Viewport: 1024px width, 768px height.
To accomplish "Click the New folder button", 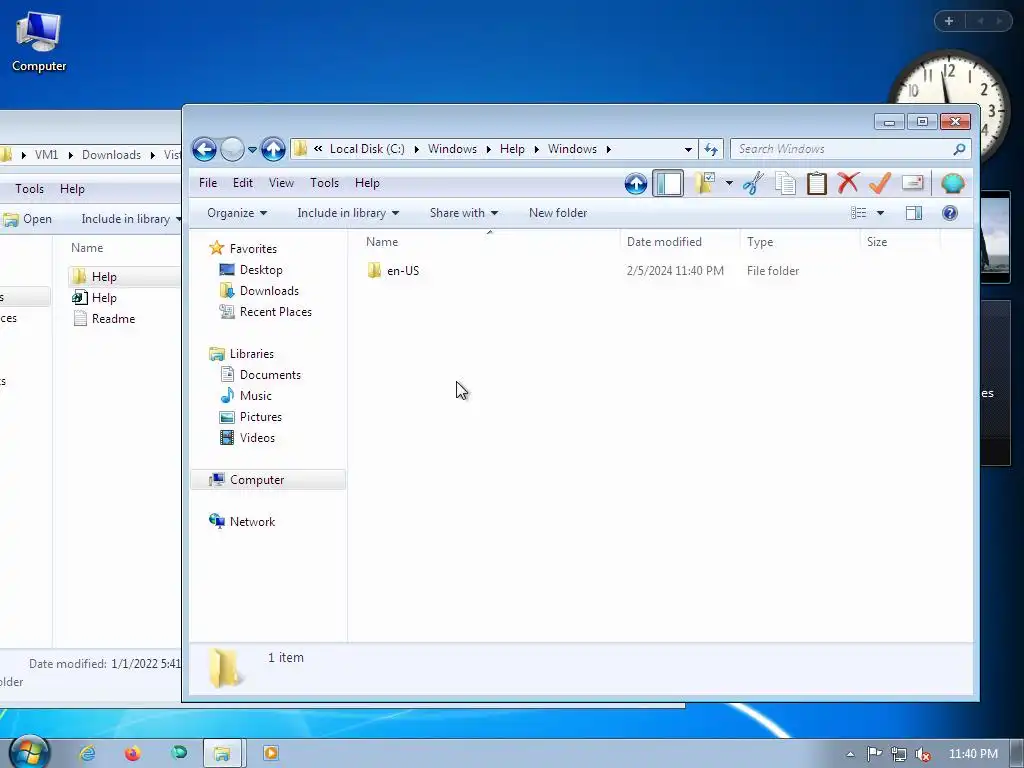I will tap(558, 213).
